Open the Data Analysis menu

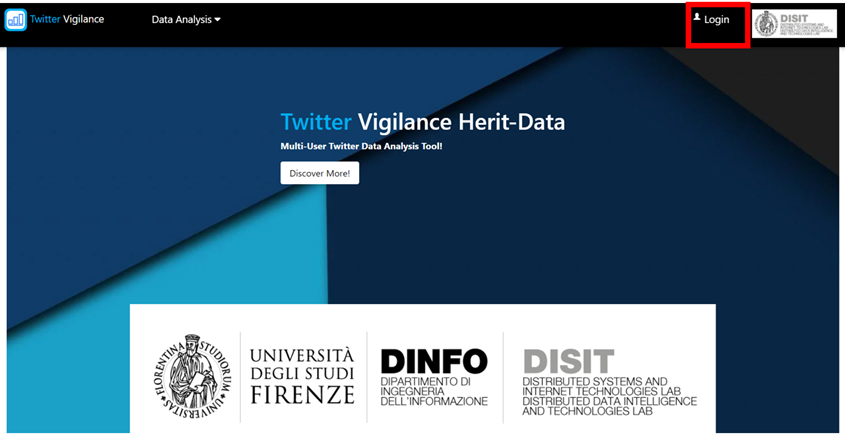coord(181,20)
